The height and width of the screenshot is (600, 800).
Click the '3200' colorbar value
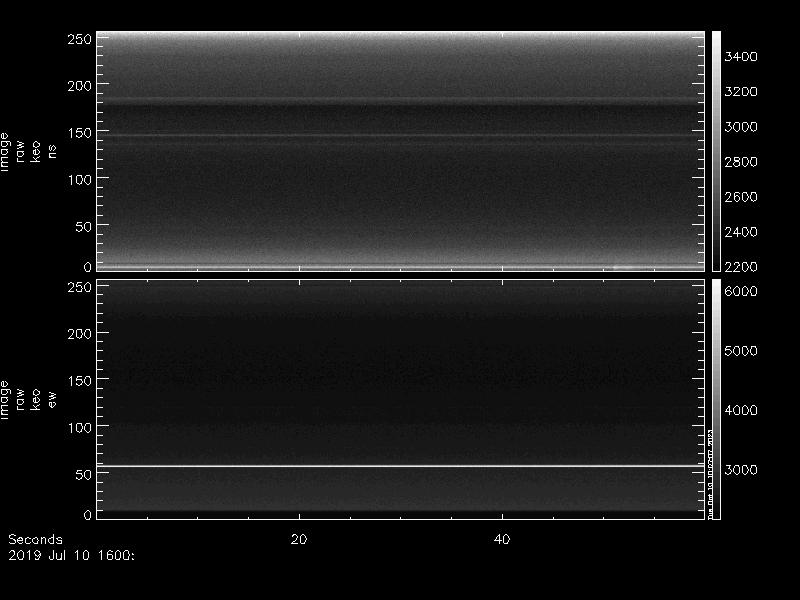[x=741, y=92]
